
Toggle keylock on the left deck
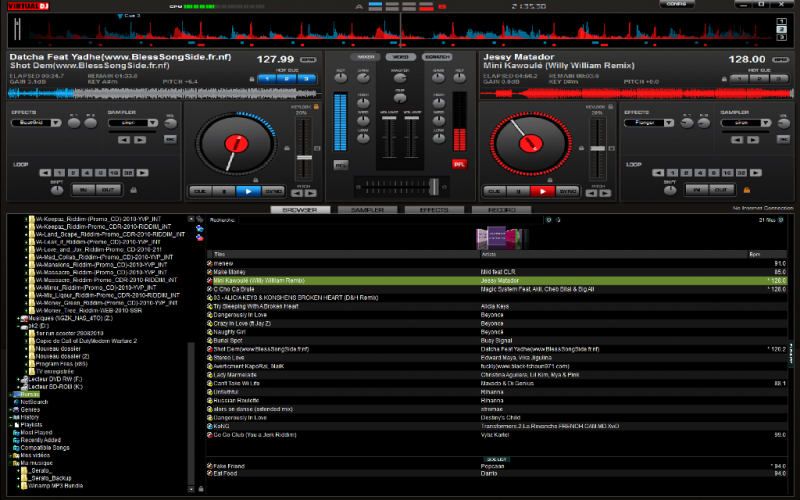[x=316, y=107]
